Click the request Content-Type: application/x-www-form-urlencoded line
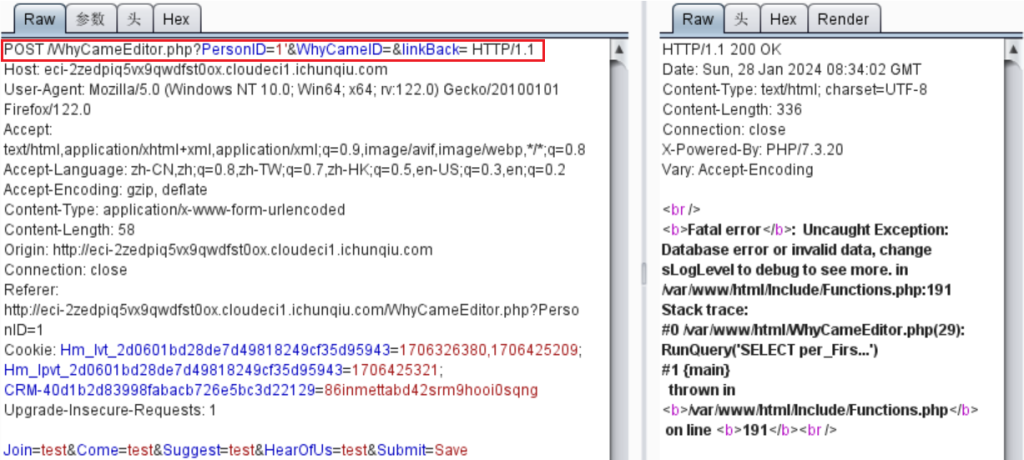This screenshot has width=1024, height=460. tap(174, 210)
